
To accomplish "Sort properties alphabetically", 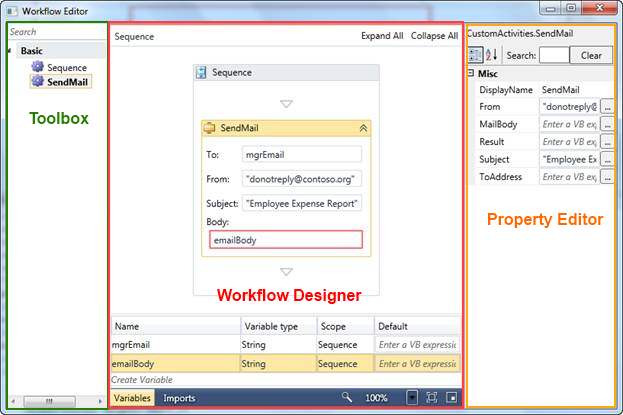I will pos(491,55).
